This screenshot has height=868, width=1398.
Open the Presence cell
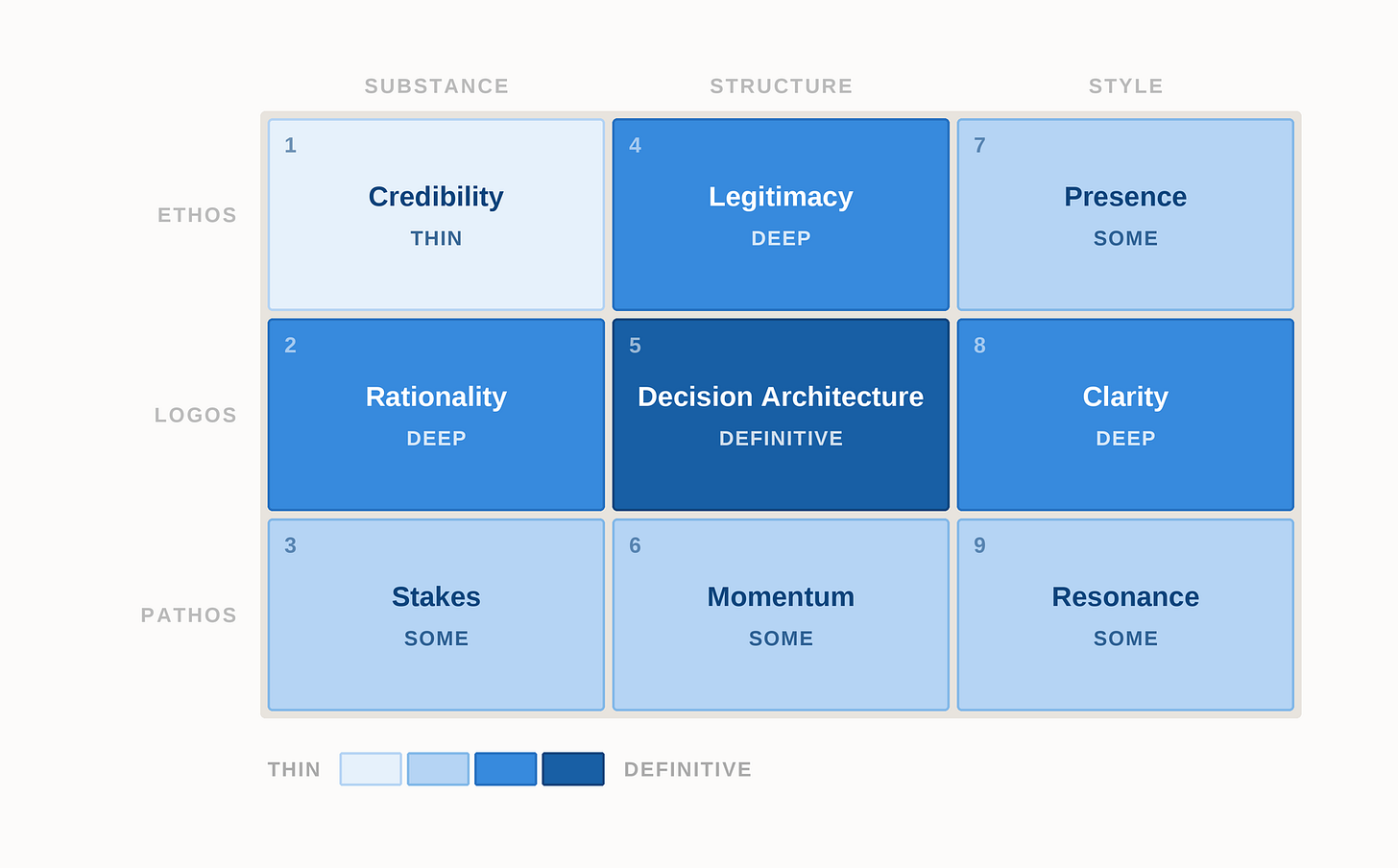click(1125, 214)
